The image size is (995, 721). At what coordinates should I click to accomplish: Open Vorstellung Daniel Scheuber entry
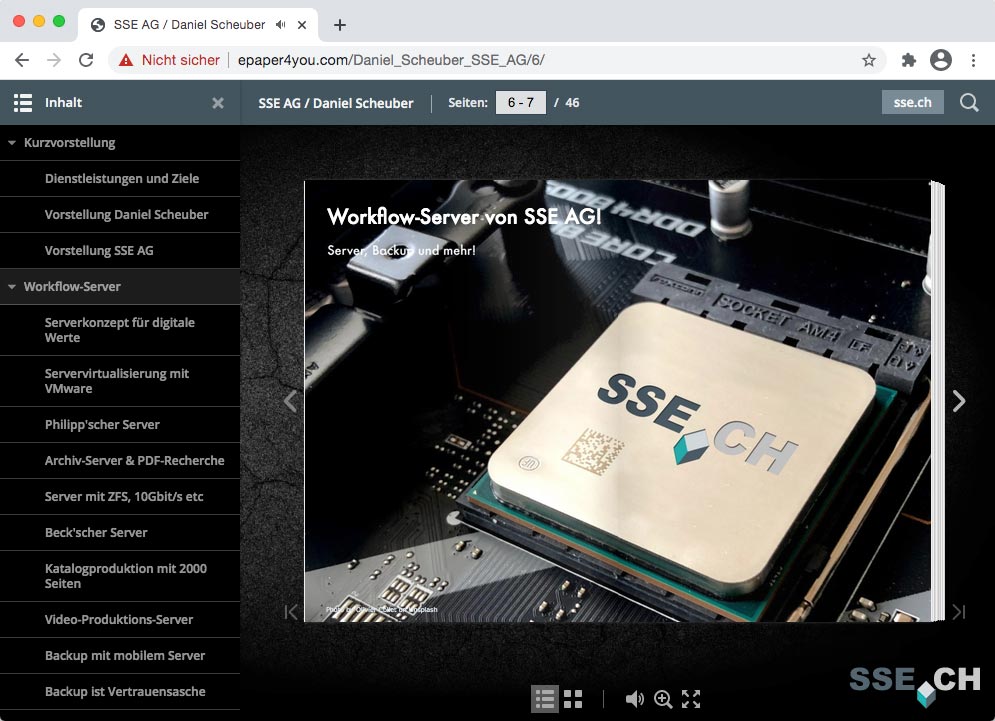click(x=126, y=215)
